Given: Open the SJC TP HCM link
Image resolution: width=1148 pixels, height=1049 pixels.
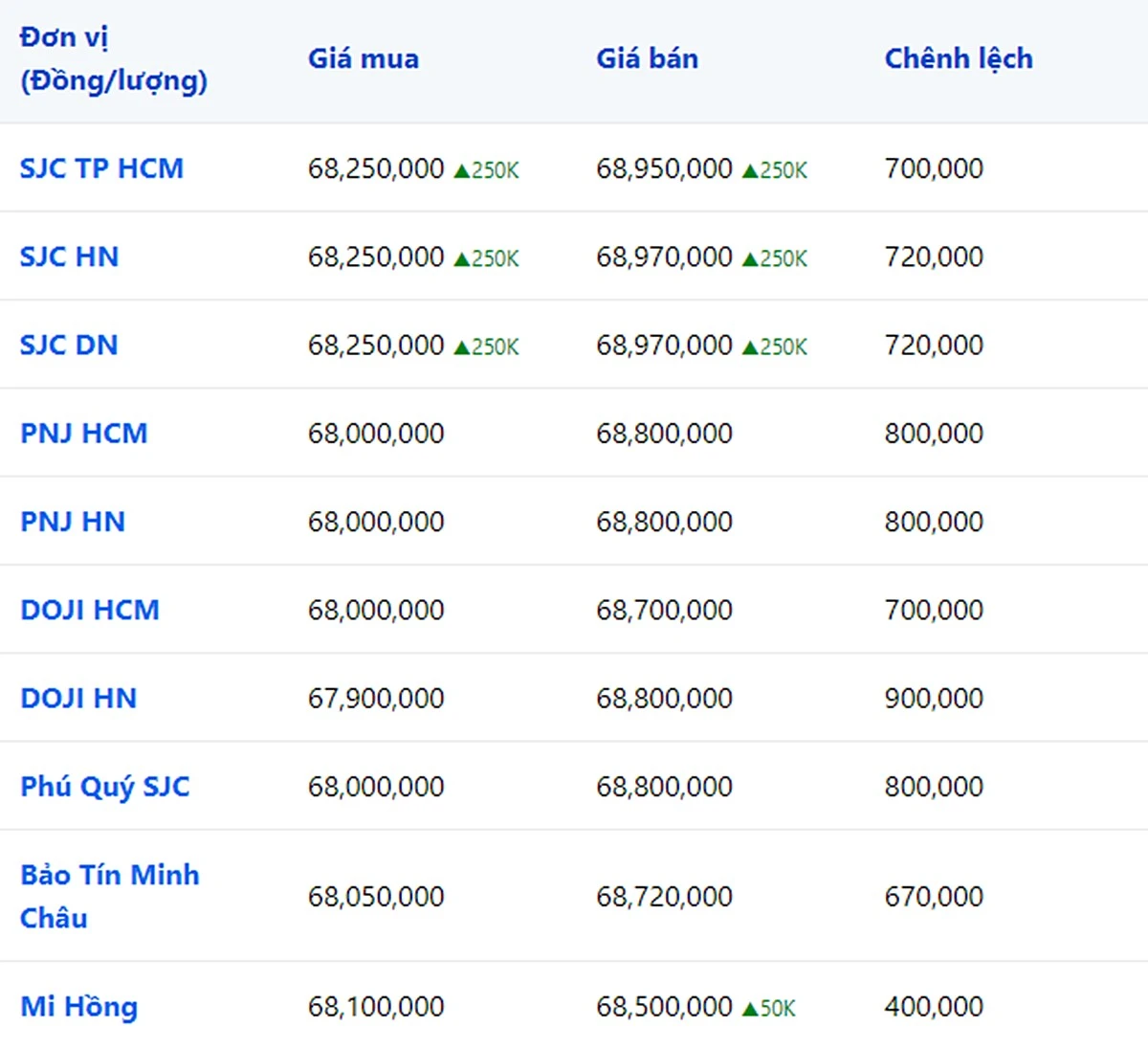Looking at the screenshot, I should coord(101,168).
